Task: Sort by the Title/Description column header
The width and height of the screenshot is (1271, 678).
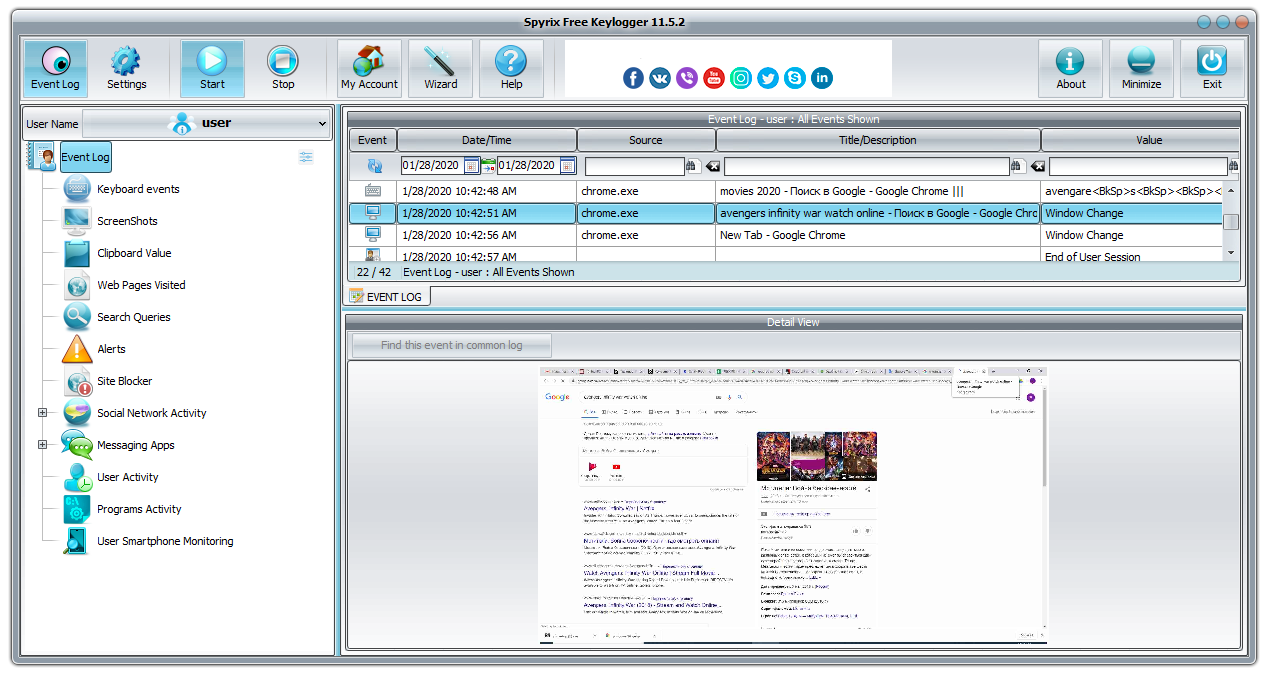Action: 878,140
